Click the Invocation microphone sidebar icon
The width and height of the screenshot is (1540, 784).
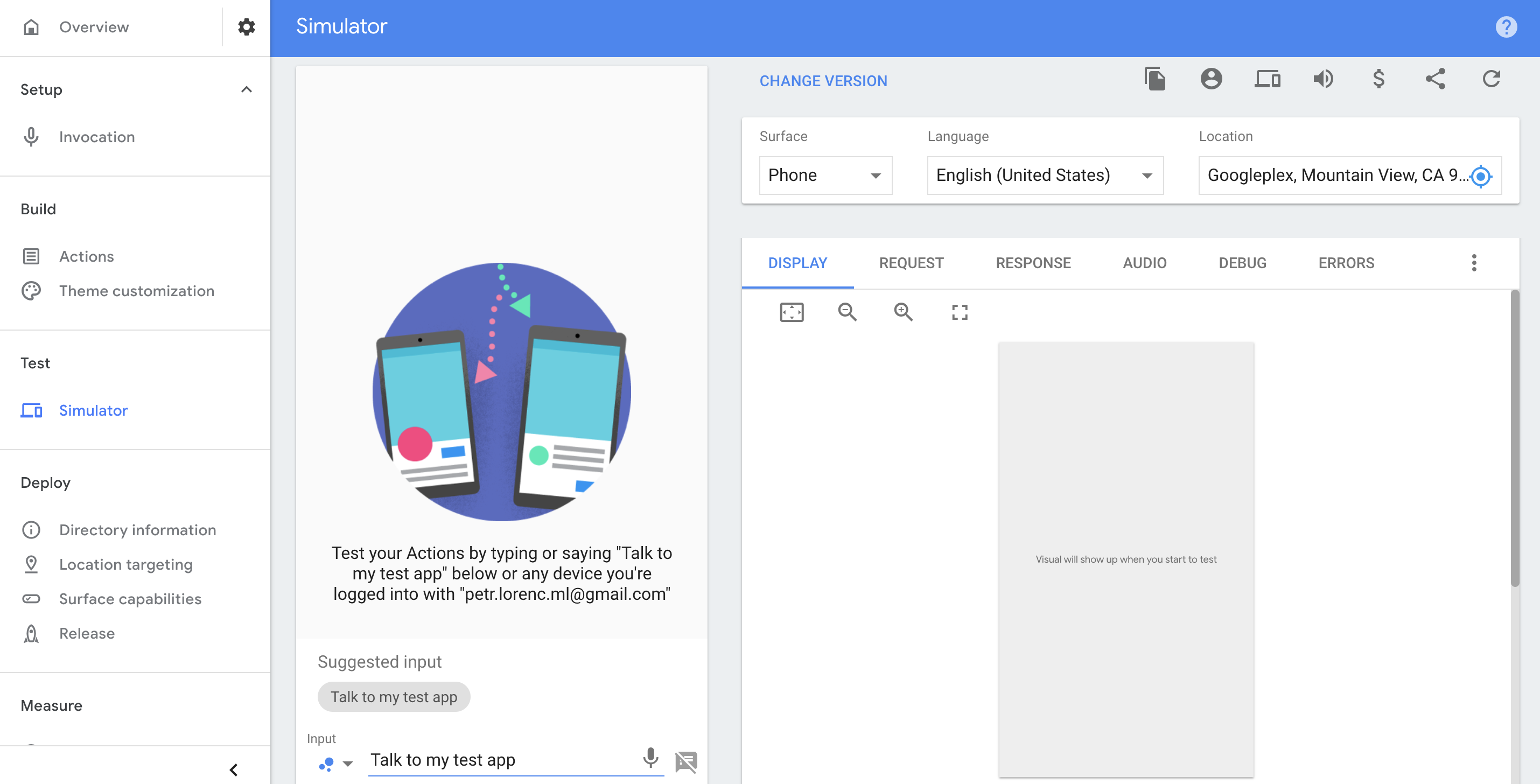(x=31, y=137)
